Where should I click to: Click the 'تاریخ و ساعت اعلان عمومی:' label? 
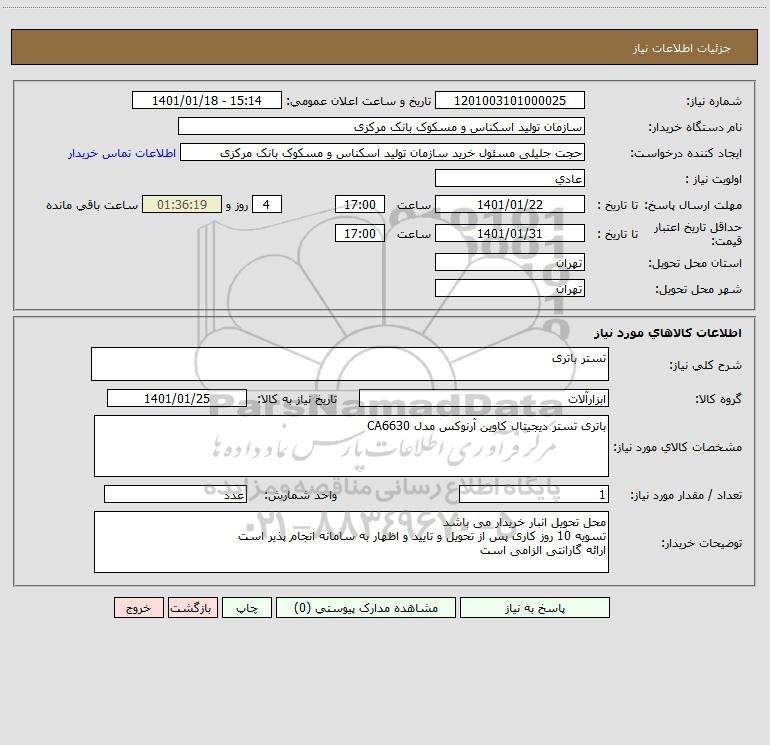click(359, 101)
